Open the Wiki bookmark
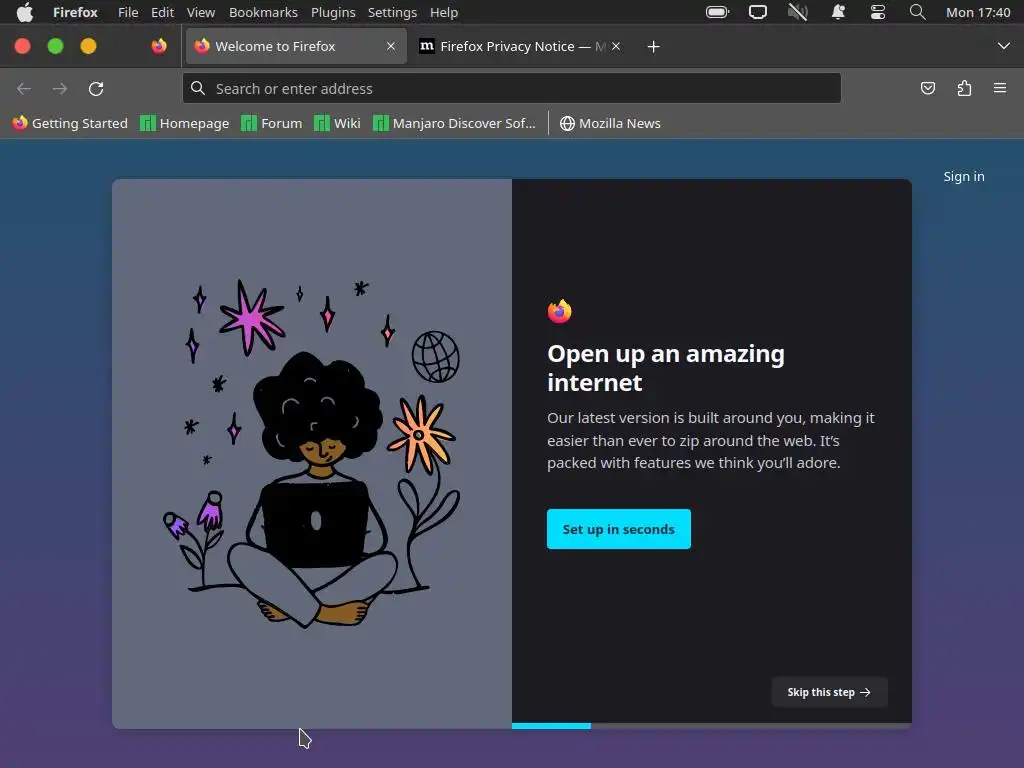1024x768 pixels. click(337, 123)
